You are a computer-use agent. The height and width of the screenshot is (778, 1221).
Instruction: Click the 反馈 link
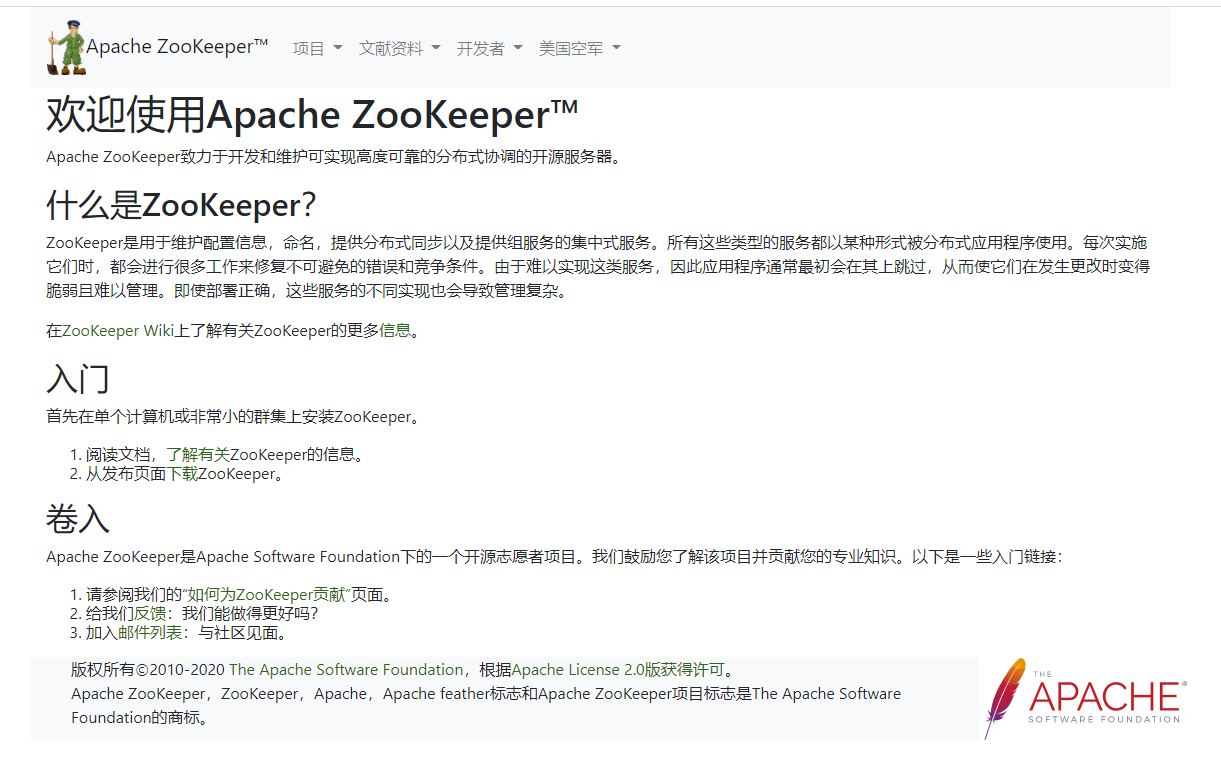click(x=149, y=613)
